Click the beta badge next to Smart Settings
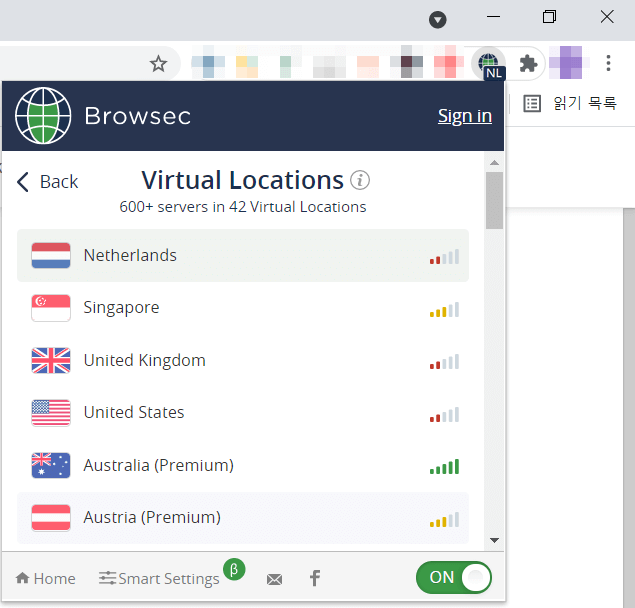Screen dimensions: 635x608 pyautogui.click(x=234, y=569)
